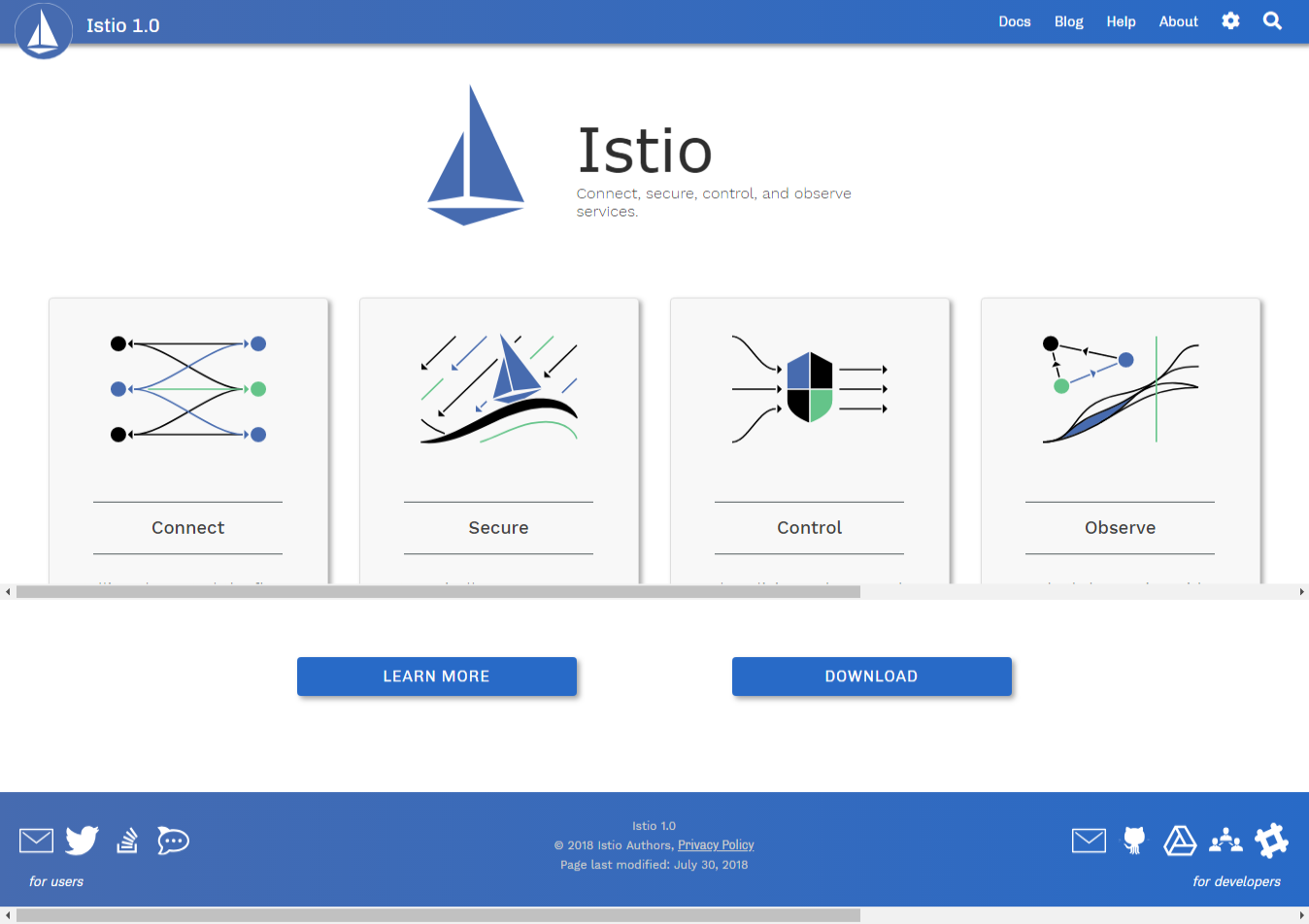Viewport: 1309px width, 924px height.
Task: Click the Slack-style icon for developers
Action: pos(1271,840)
